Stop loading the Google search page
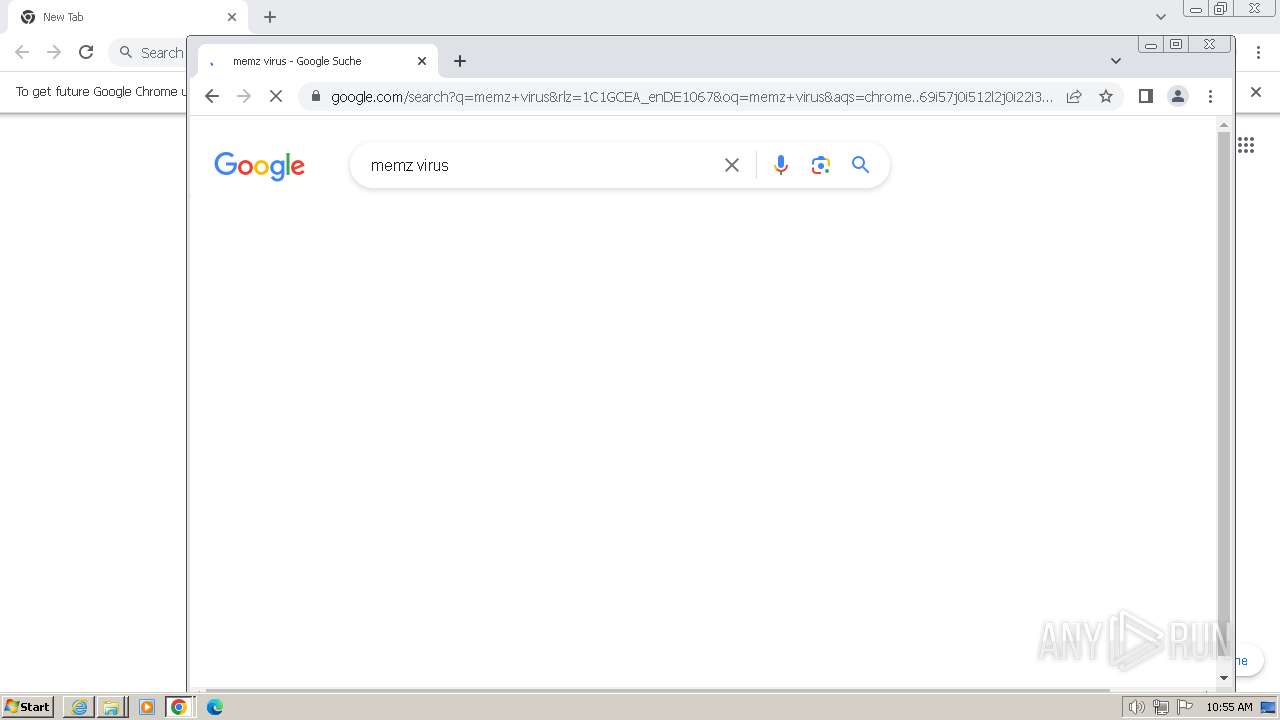 276,96
